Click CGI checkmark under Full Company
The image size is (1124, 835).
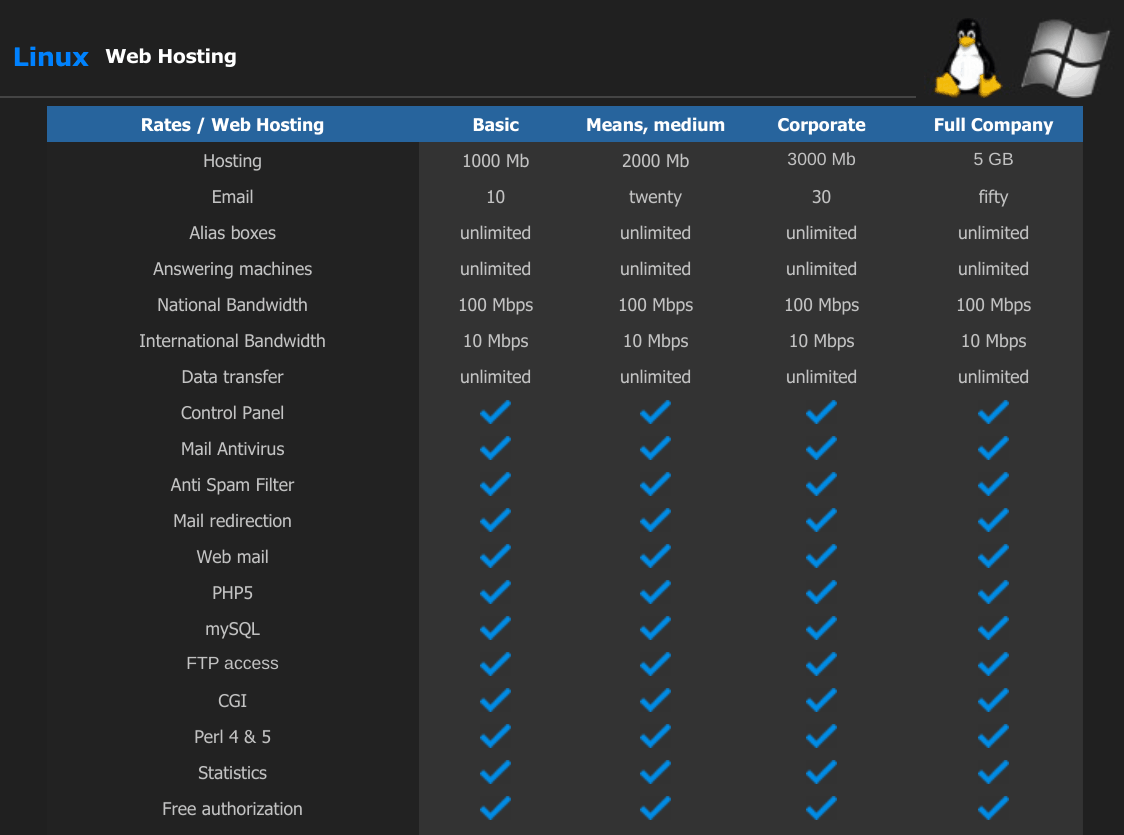[x=994, y=700]
